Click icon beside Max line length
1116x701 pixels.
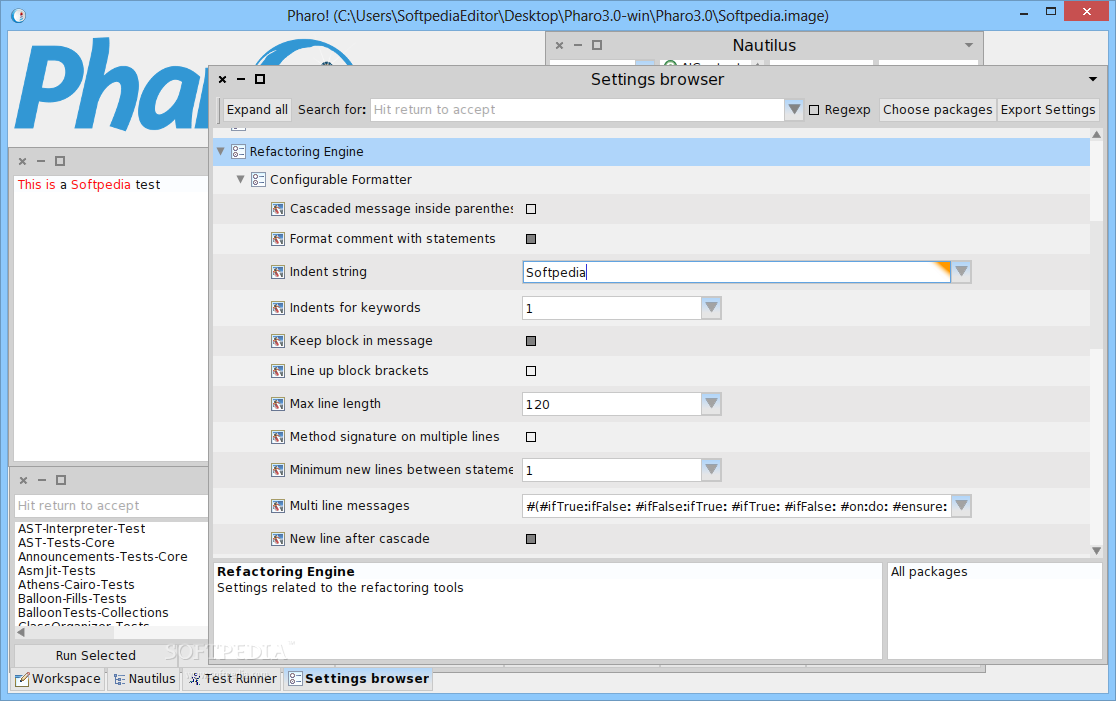278,404
